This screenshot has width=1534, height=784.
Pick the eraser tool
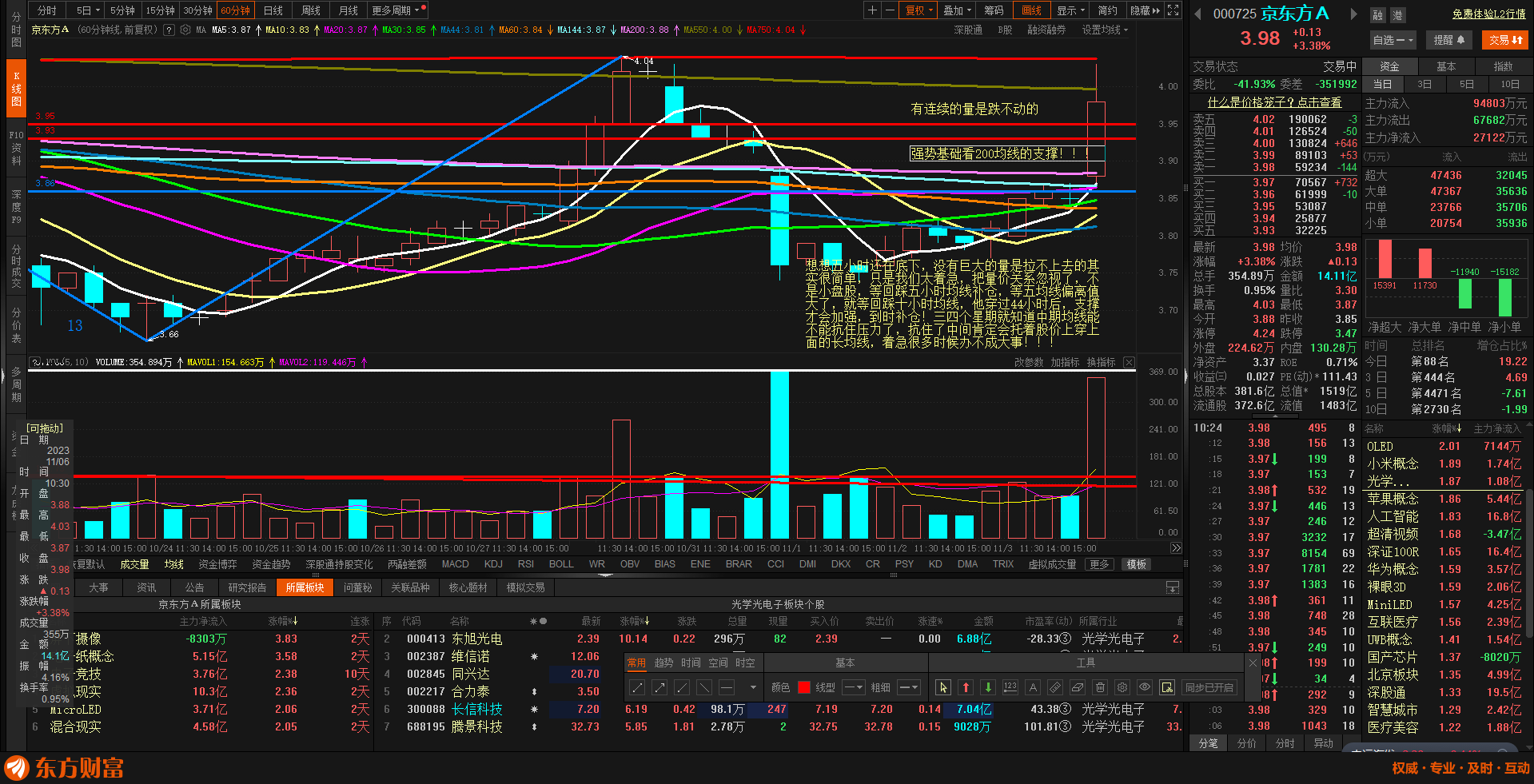1078,687
